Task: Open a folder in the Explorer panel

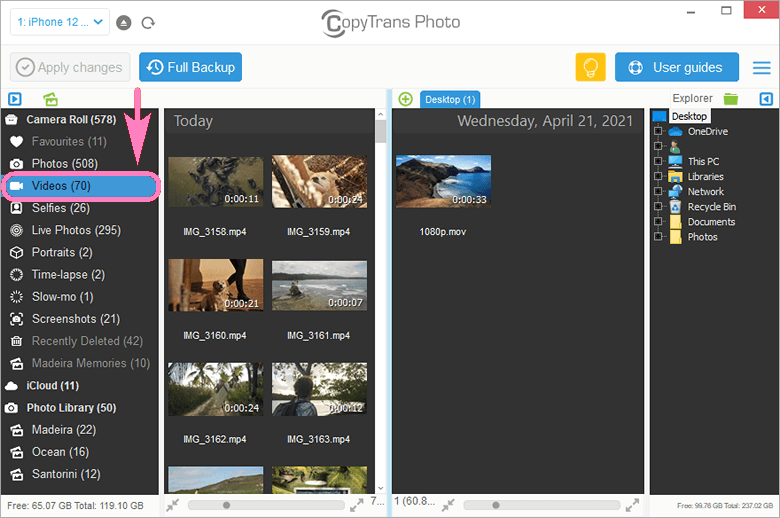Action: point(731,99)
